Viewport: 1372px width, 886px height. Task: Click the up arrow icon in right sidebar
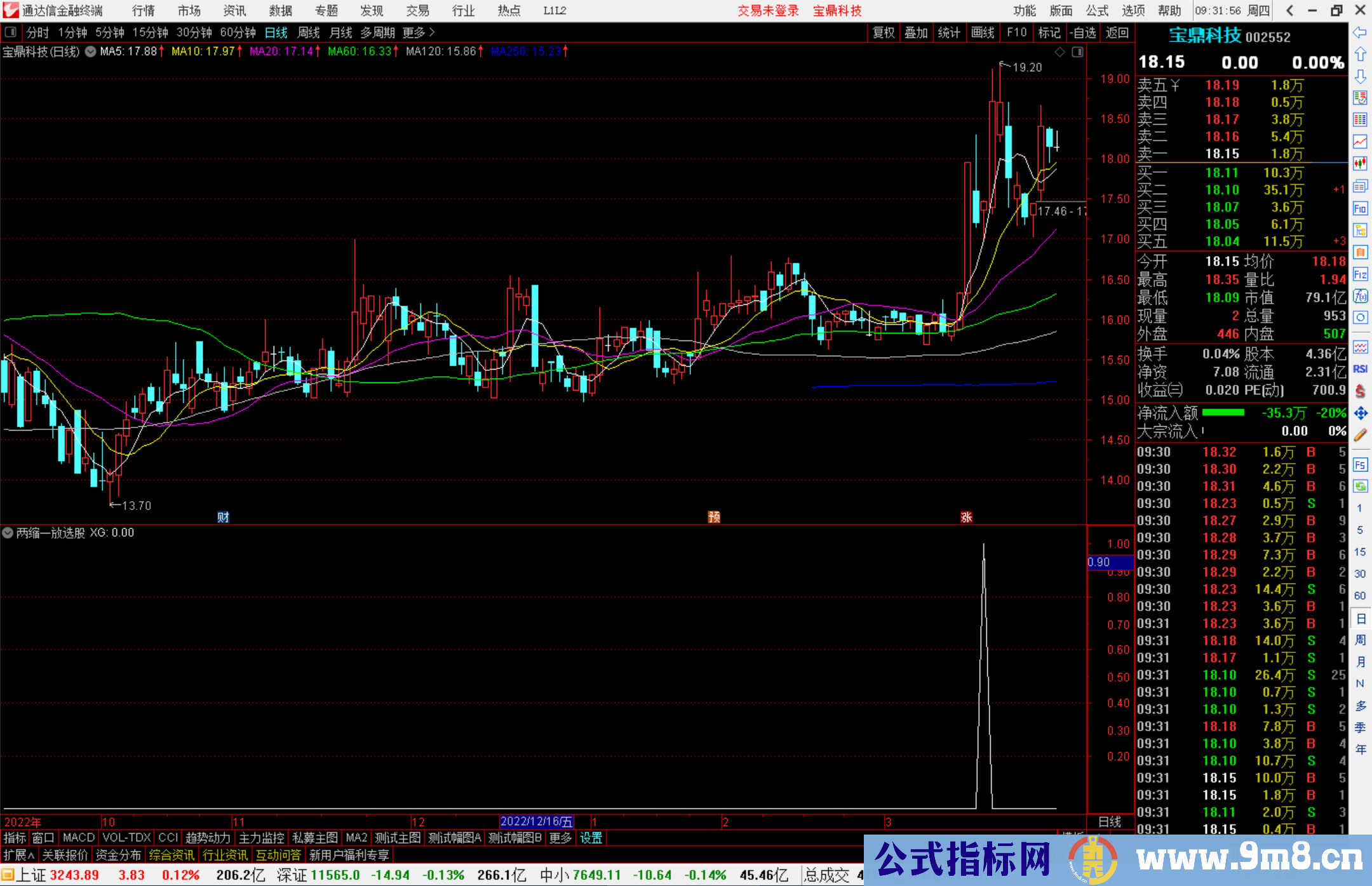click(x=1360, y=54)
